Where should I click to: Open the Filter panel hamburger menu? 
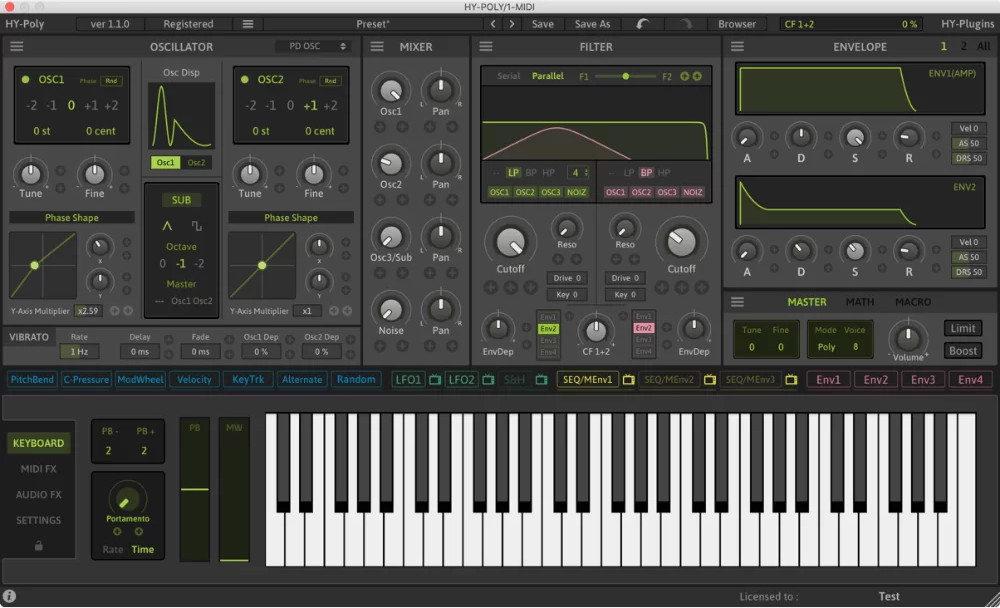[x=485, y=46]
